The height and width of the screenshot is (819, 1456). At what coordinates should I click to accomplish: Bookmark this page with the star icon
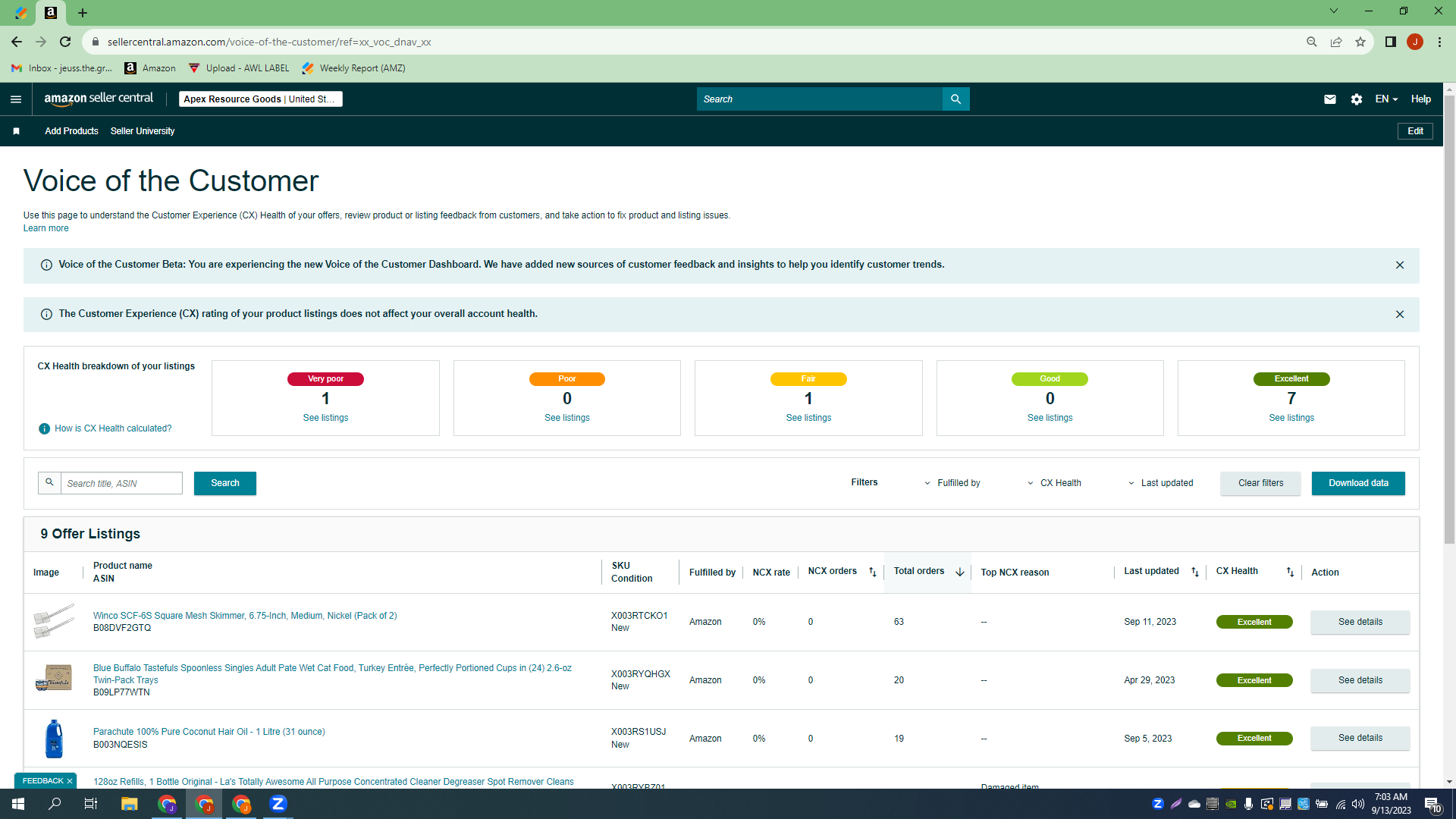point(1360,42)
